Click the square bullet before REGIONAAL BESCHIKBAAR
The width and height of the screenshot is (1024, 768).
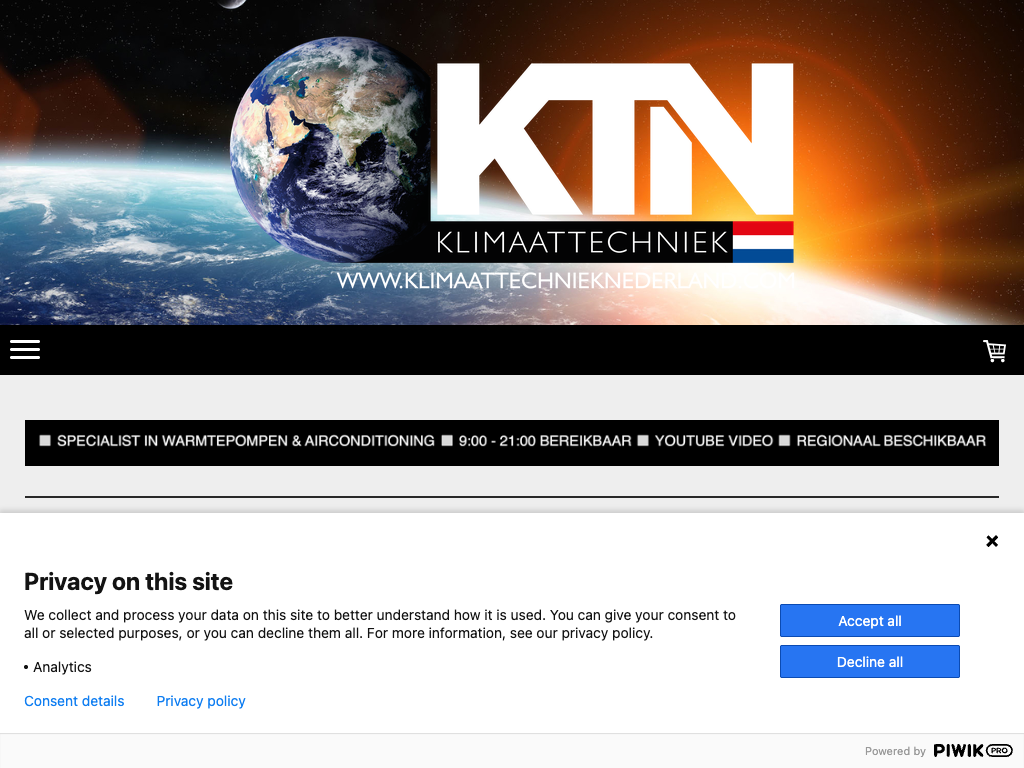pyautogui.click(x=784, y=441)
